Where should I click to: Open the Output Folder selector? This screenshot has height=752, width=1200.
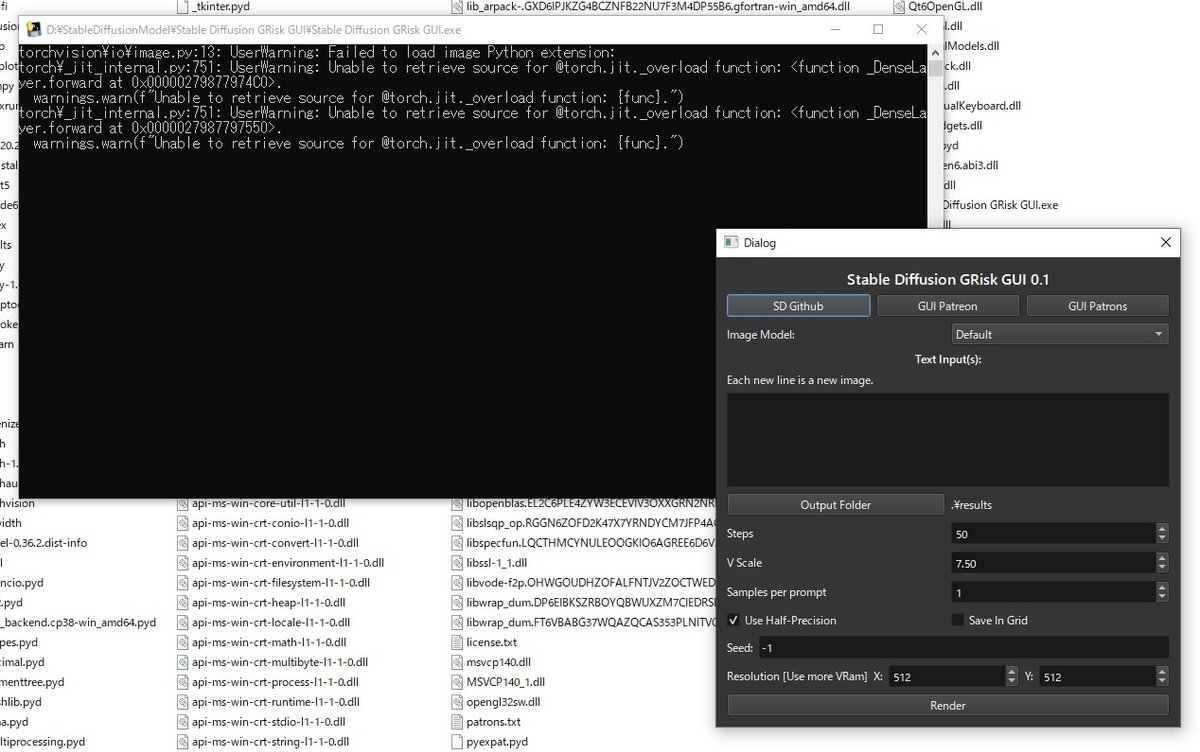835,504
